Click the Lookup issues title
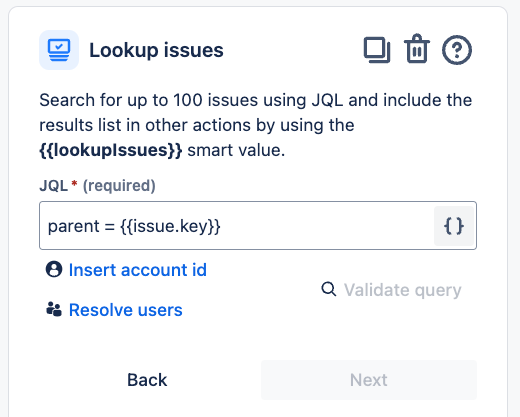This screenshot has height=417, width=520. [x=156, y=50]
